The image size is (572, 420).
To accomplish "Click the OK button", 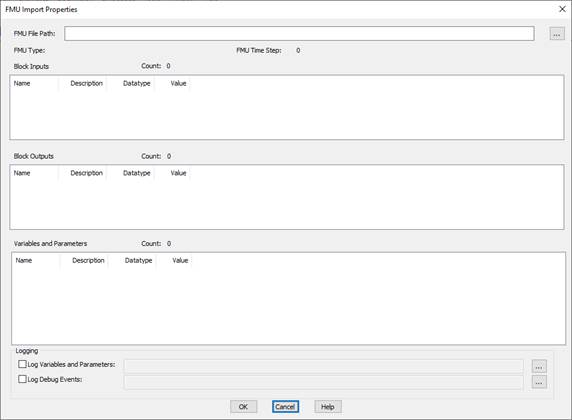I will coord(243,406).
